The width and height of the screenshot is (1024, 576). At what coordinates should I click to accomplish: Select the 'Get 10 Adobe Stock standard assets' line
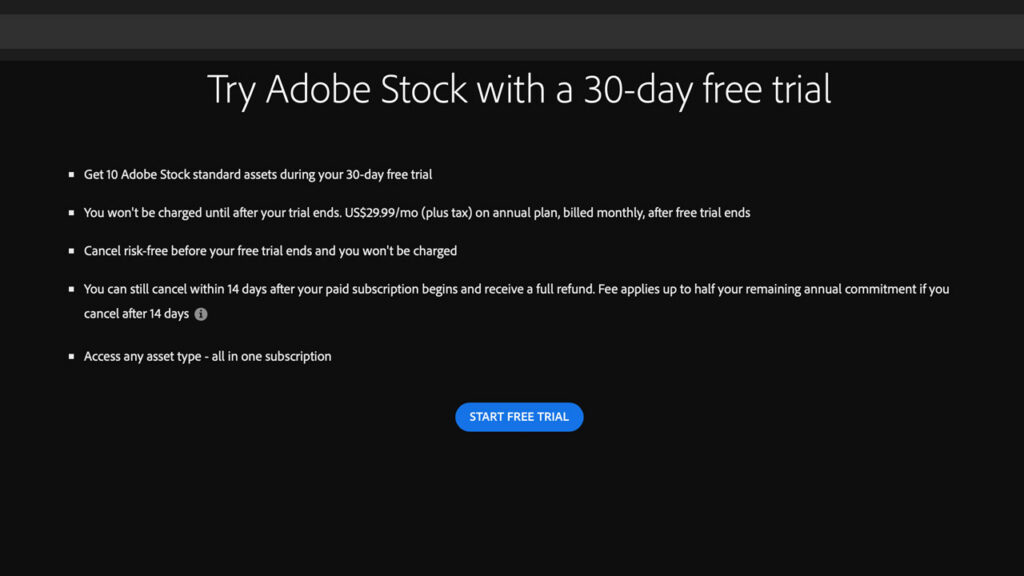258,174
